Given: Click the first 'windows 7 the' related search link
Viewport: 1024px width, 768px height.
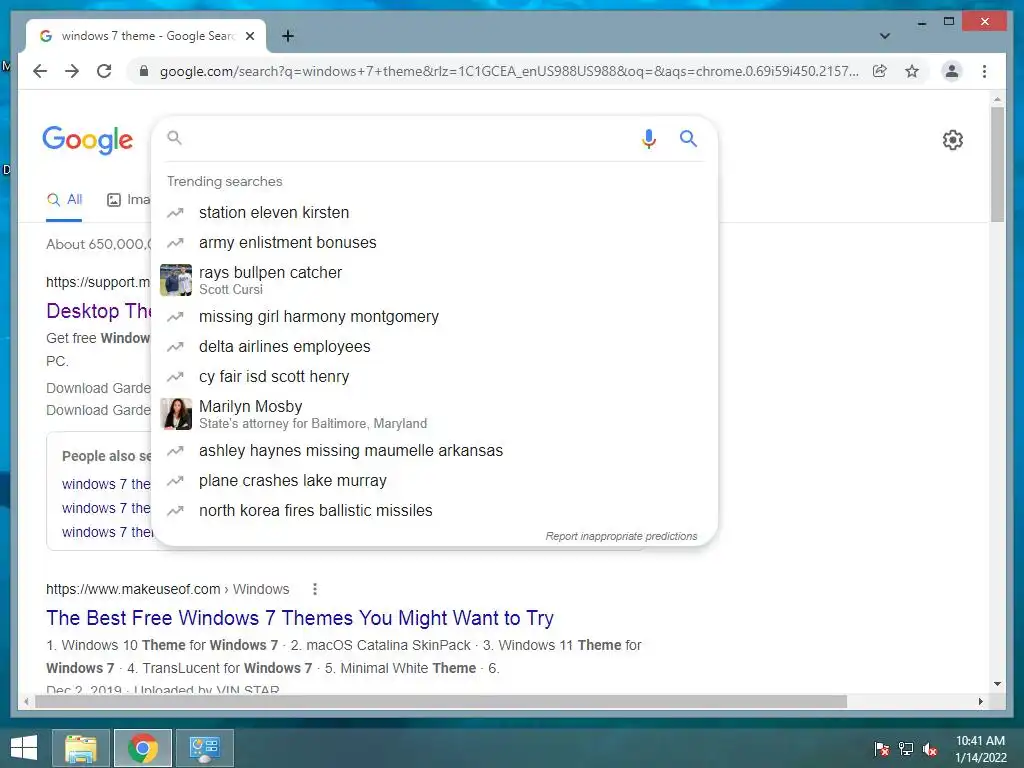Looking at the screenshot, I should (106, 484).
